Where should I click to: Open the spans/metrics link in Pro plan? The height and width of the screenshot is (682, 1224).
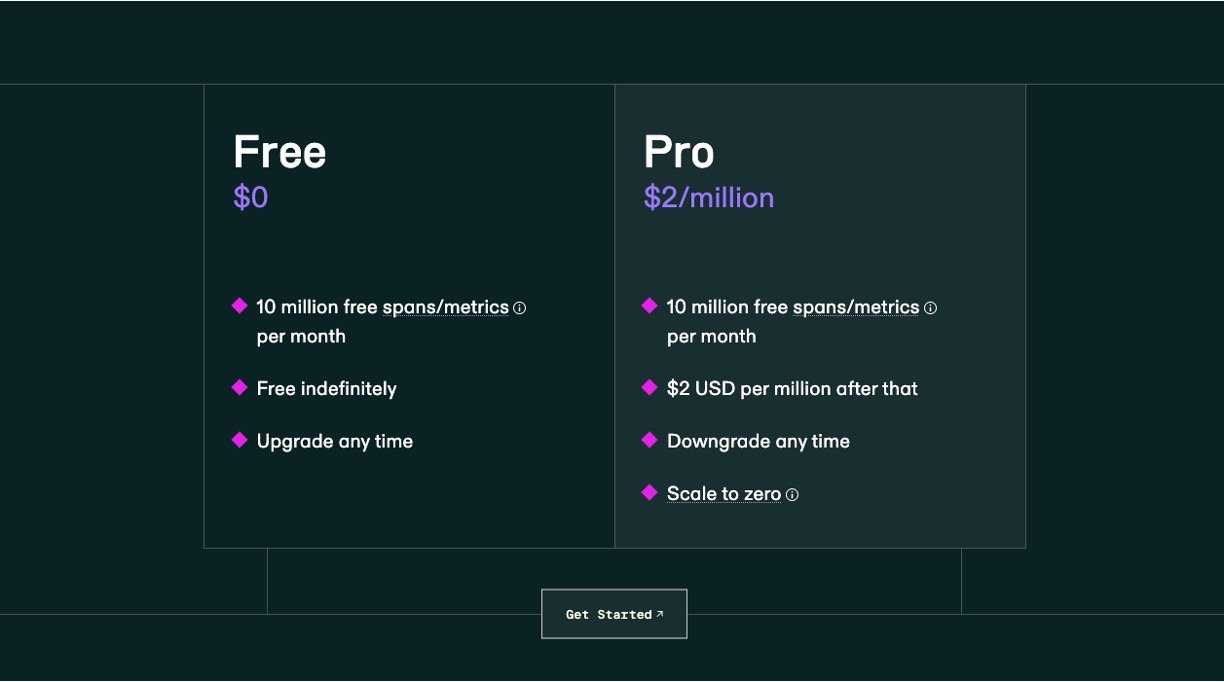[x=856, y=307]
